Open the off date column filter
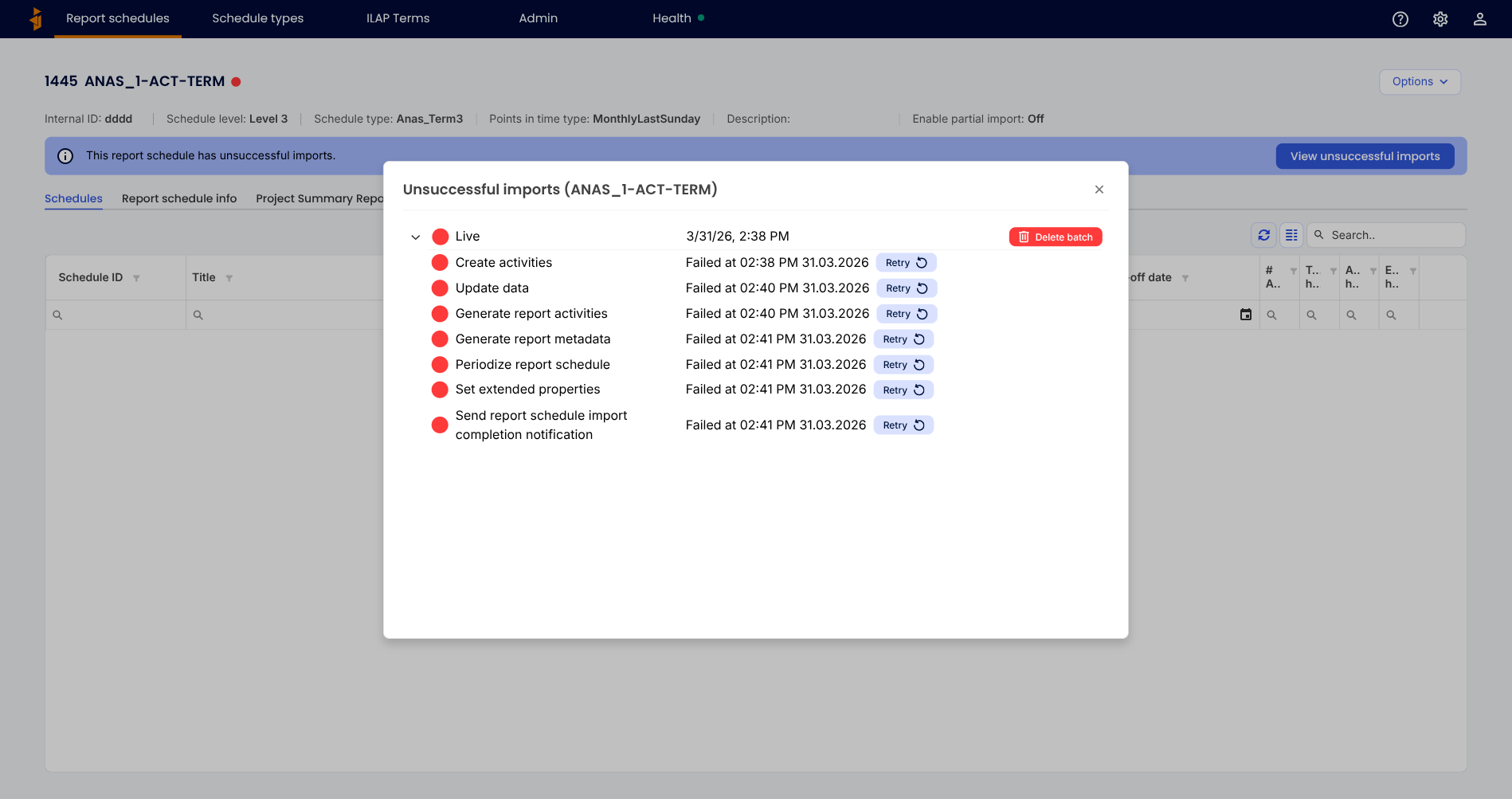 1185,278
